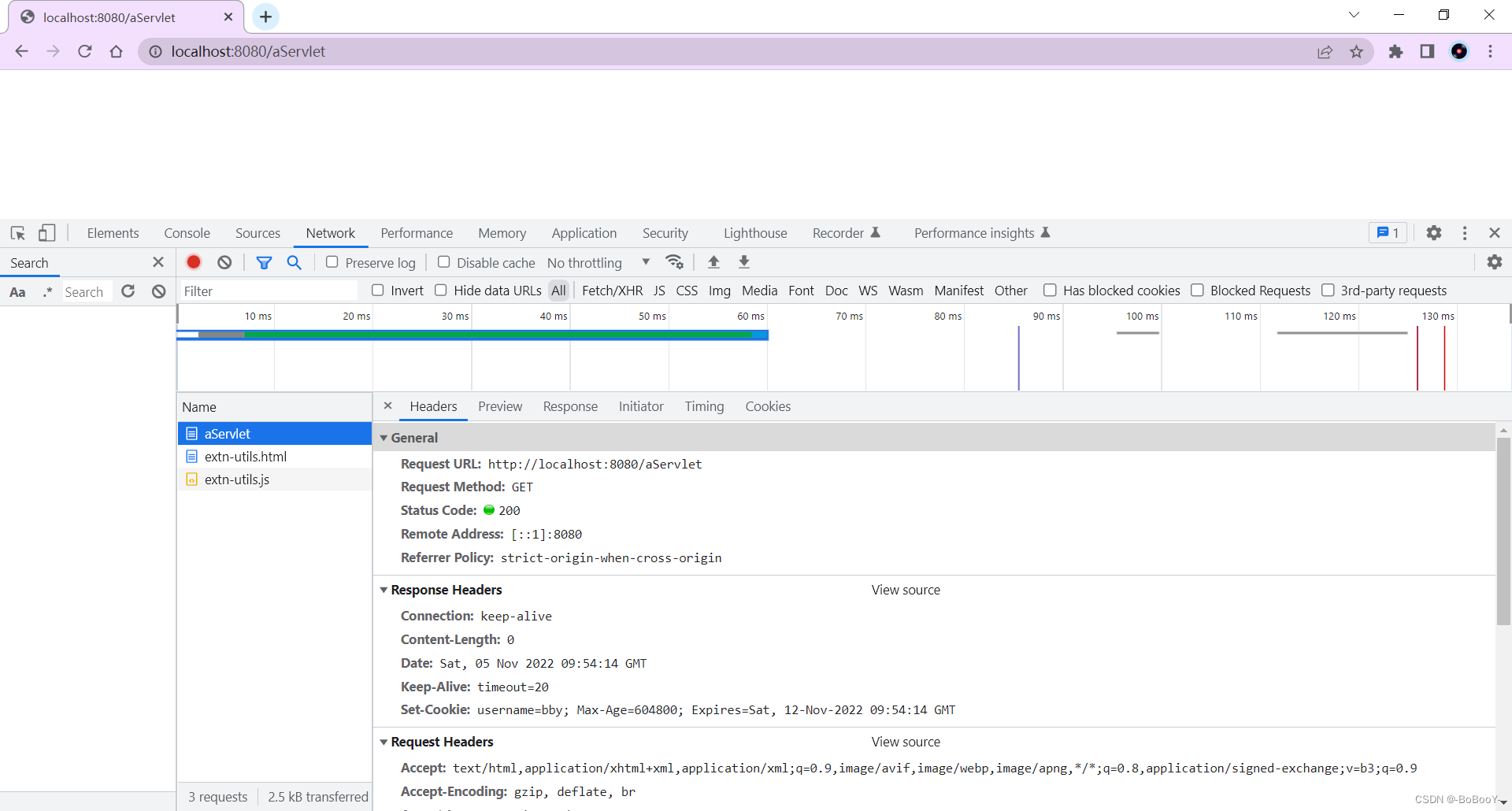Check 3rd-party requests checkbox
Screen dimensions: 1512x811
coord(1328,291)
